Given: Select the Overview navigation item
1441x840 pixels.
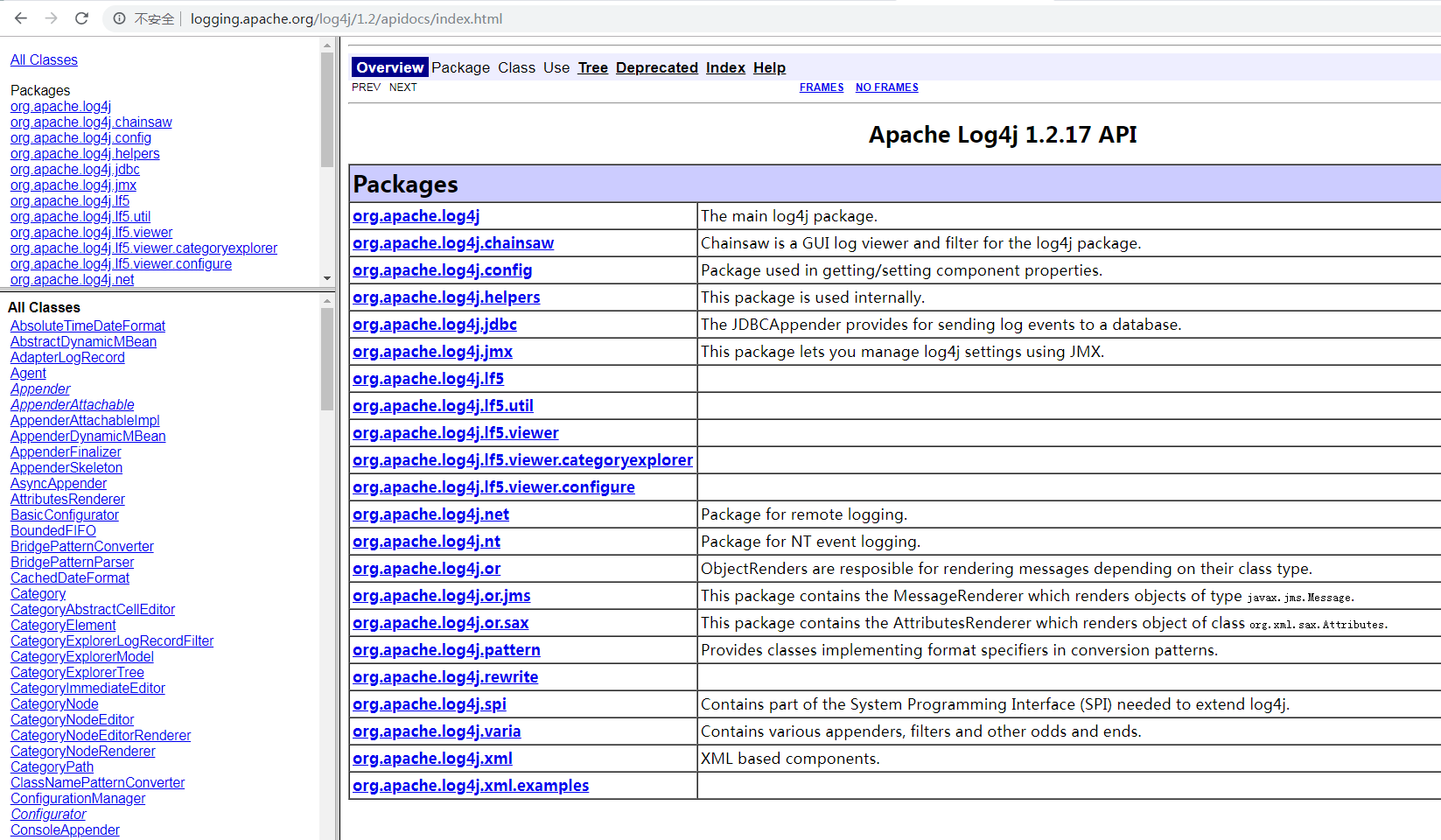Looking at the screenshot, I should click(x=389, y=67).
